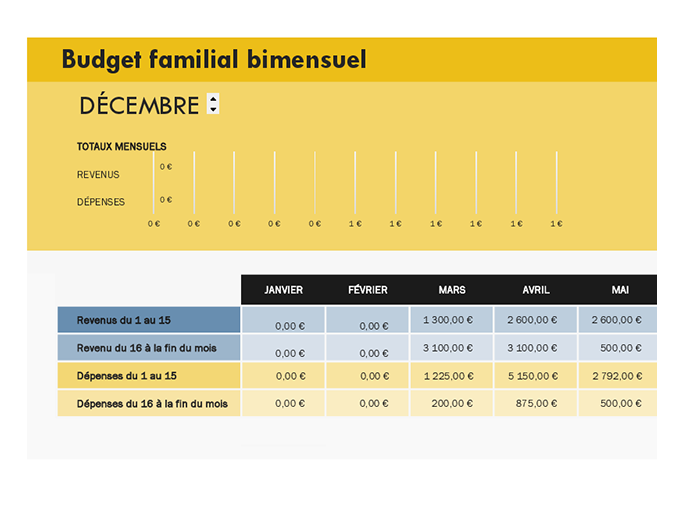Click the TOTAUX MENSUELS chart heading
The image size is (675, 520).
click(121, 147)
